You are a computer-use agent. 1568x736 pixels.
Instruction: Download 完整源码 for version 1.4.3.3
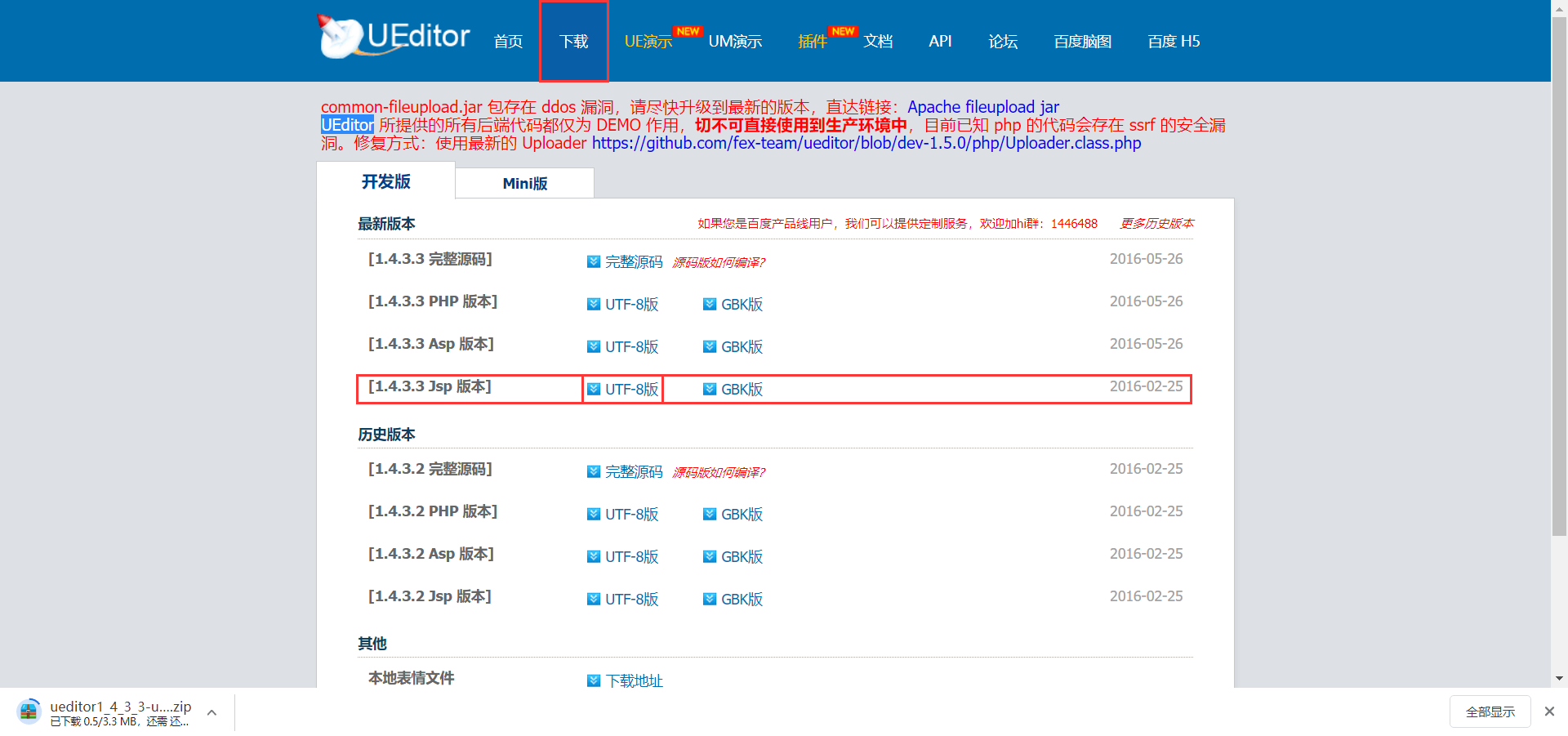tap(634, 262)
